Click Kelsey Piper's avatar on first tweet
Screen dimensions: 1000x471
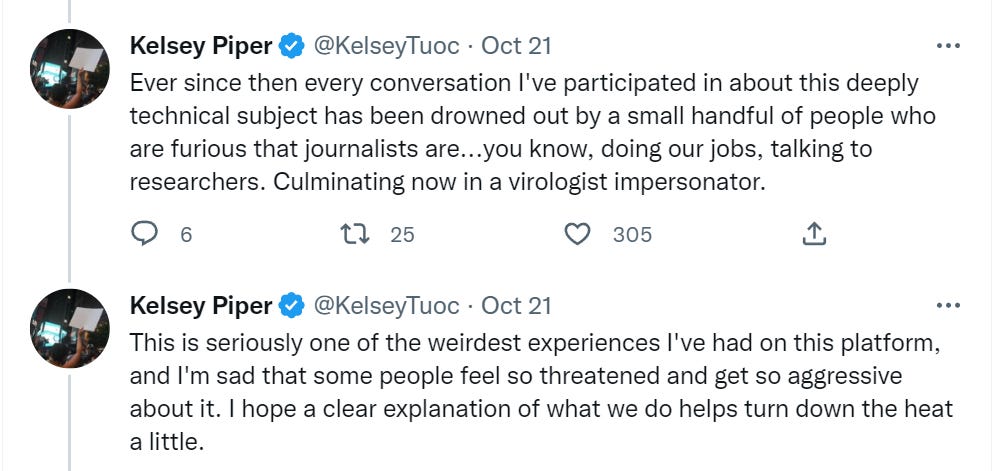click(69, 68)
